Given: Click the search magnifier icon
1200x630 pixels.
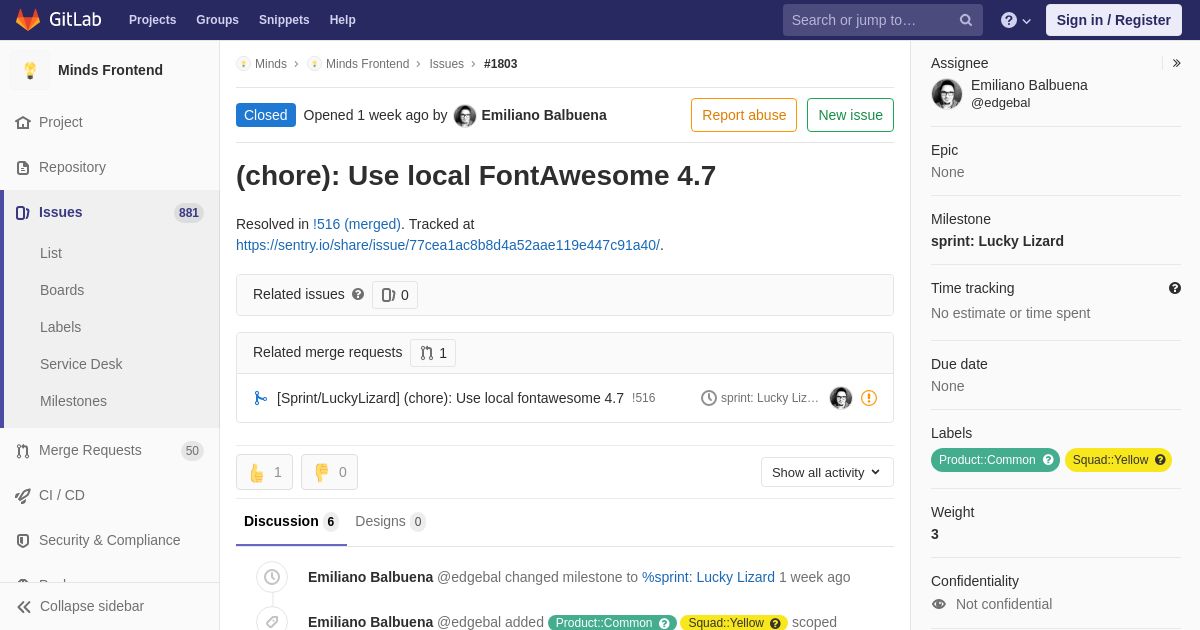Looking at the screenshot, I should [966, 20].
